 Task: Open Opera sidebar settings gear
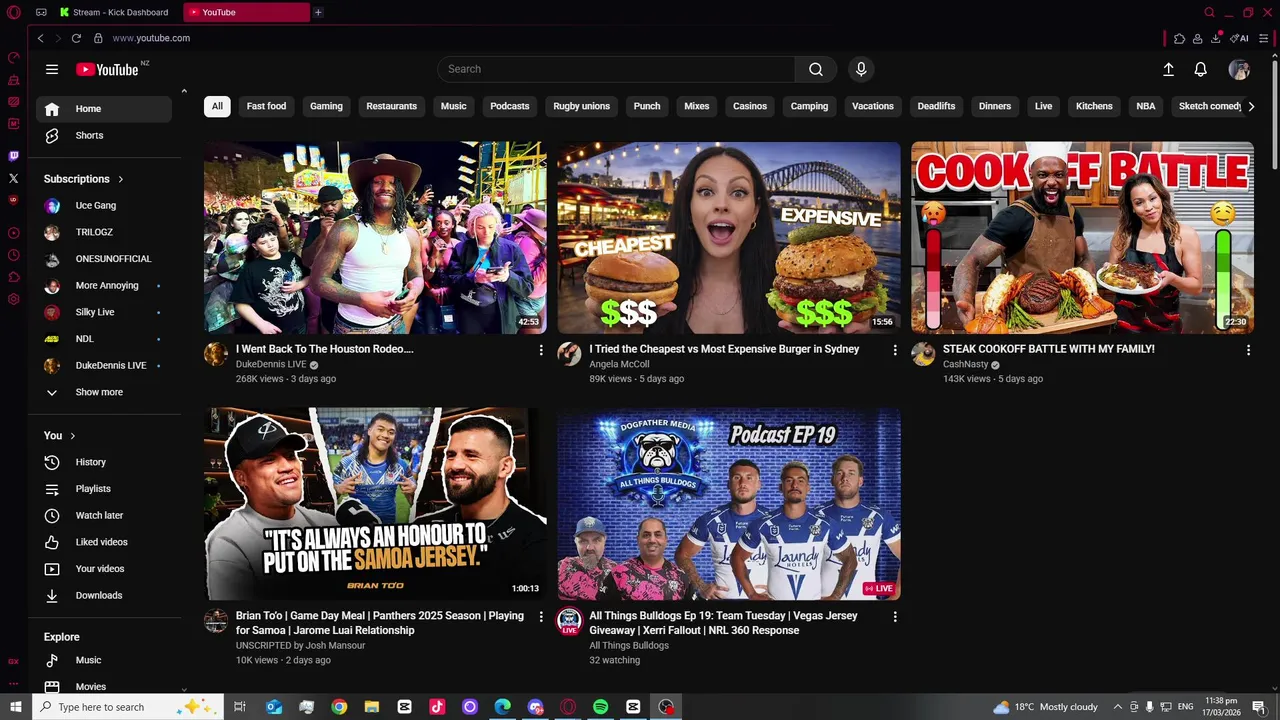click(x=13, y=299)
